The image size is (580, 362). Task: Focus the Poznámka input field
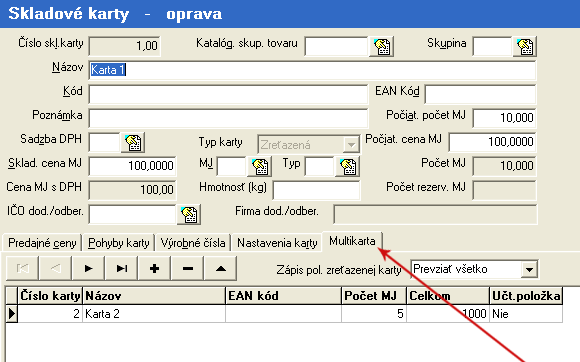pyautogui.click(x=228, y=118)
